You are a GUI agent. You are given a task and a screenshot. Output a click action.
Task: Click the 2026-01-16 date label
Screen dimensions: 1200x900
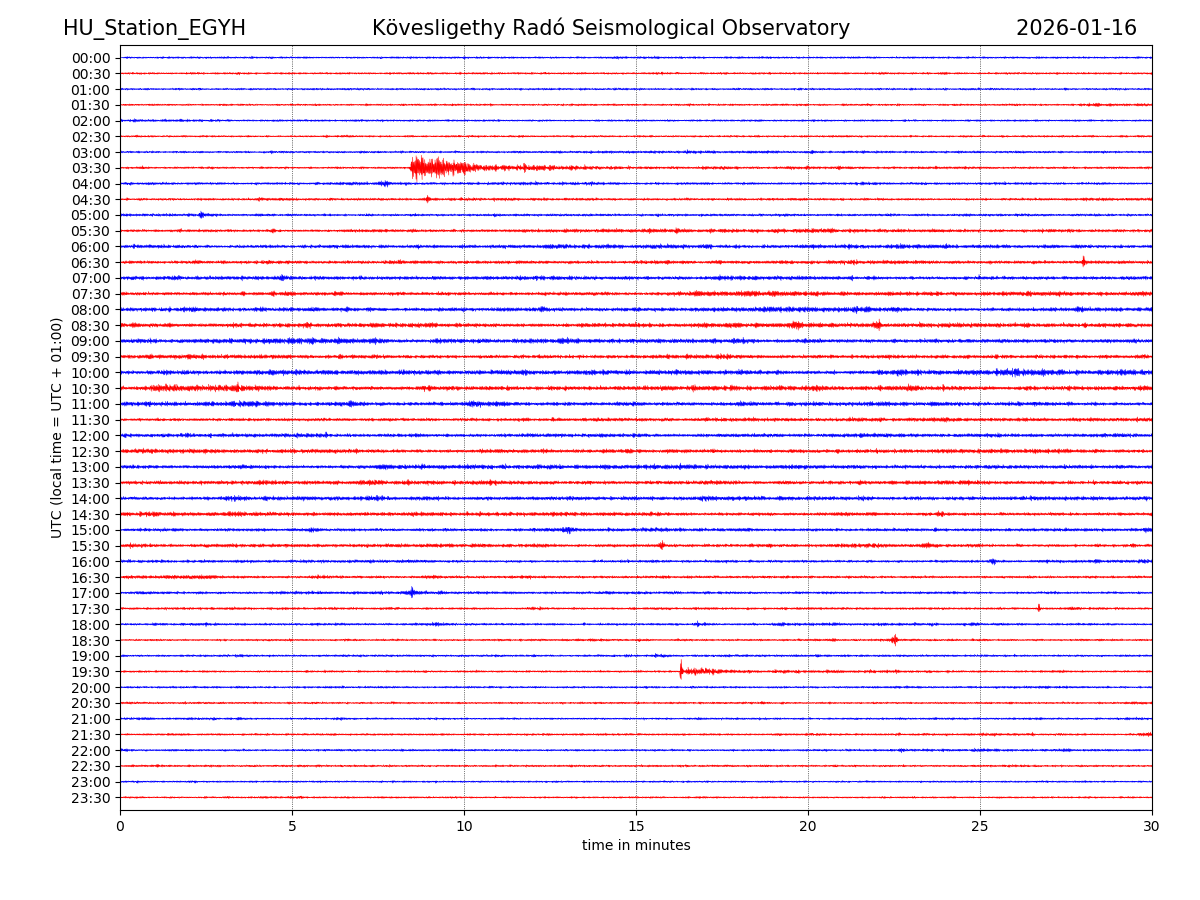coord(1076,28)
